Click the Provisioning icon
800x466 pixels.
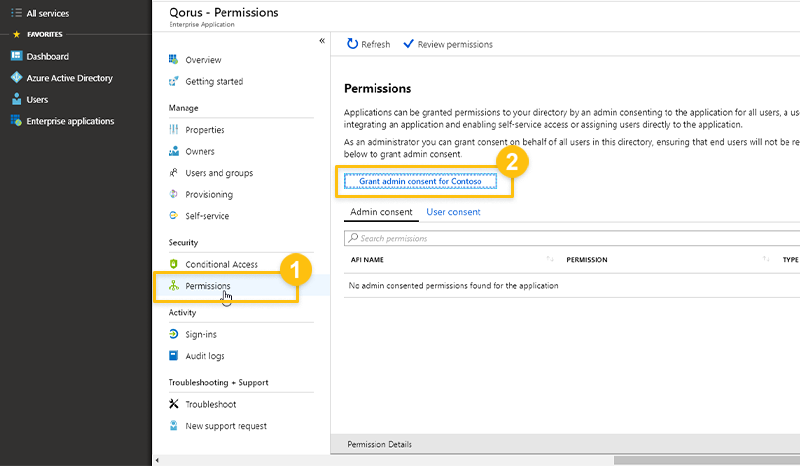(174, 195)
